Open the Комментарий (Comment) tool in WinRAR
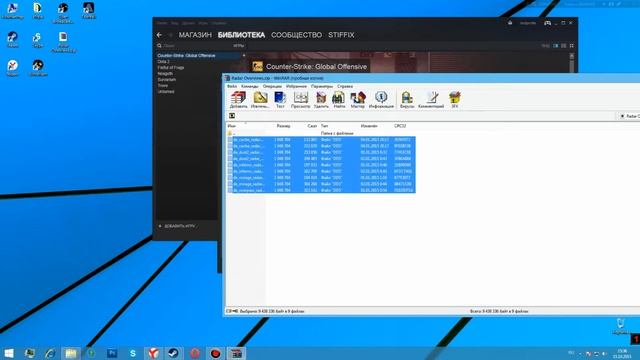Viewport: 640px width, 360px height. [x=431, y=100]
